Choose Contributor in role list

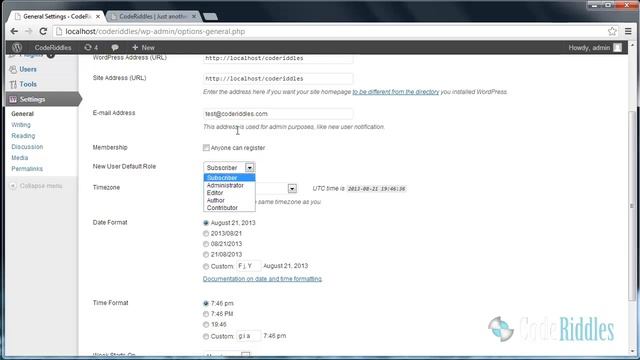click(x=229, y=208)
